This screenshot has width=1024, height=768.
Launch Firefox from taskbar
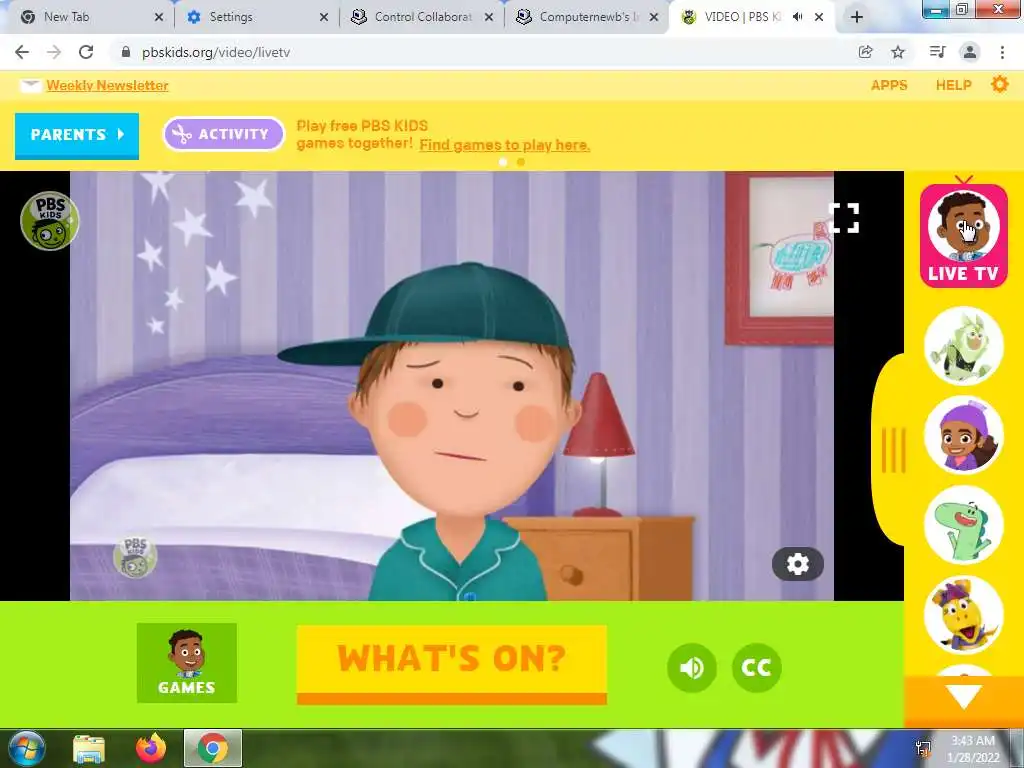coord(151,748)
